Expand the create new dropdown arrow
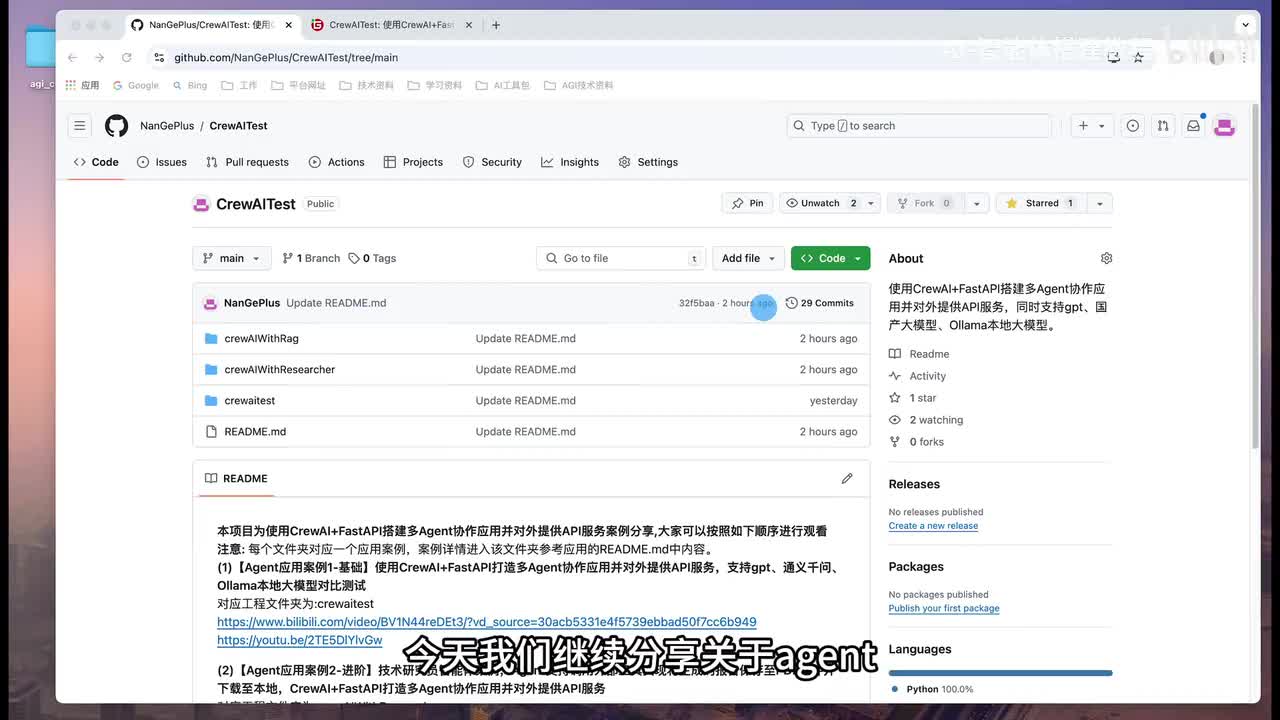Screen dimensions: 1280x720 1102,126
